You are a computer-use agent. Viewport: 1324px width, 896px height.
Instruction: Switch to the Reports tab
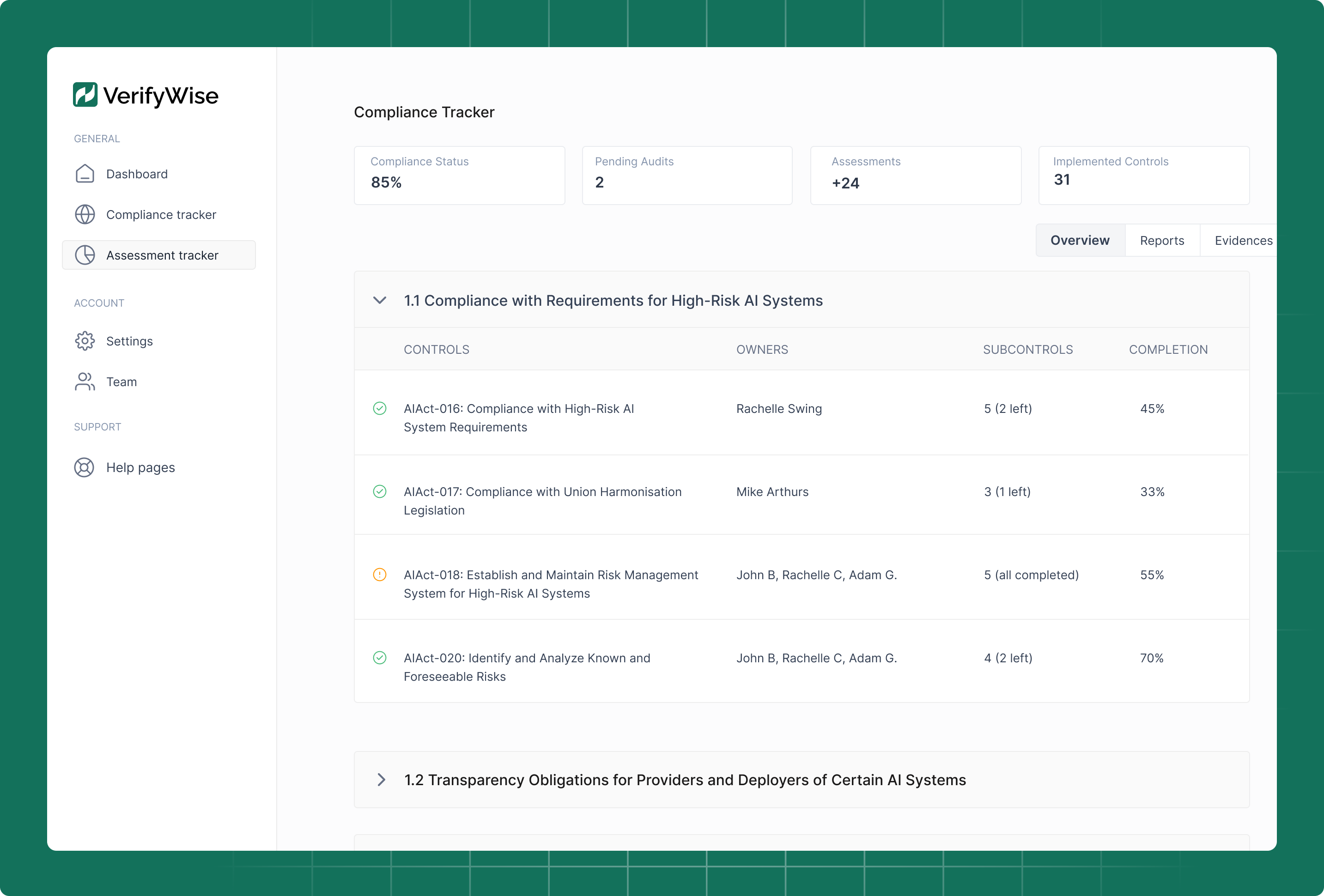pyautogui.click(x=1162, y=240)
